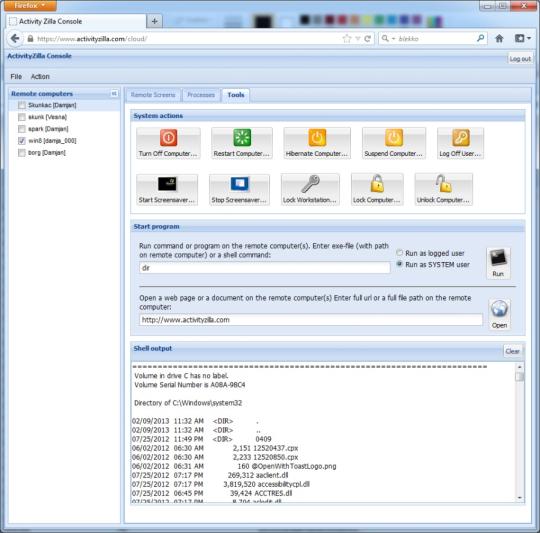Run the entered shell command
This screenshot has height=533, width=540.
coord(498,263)
